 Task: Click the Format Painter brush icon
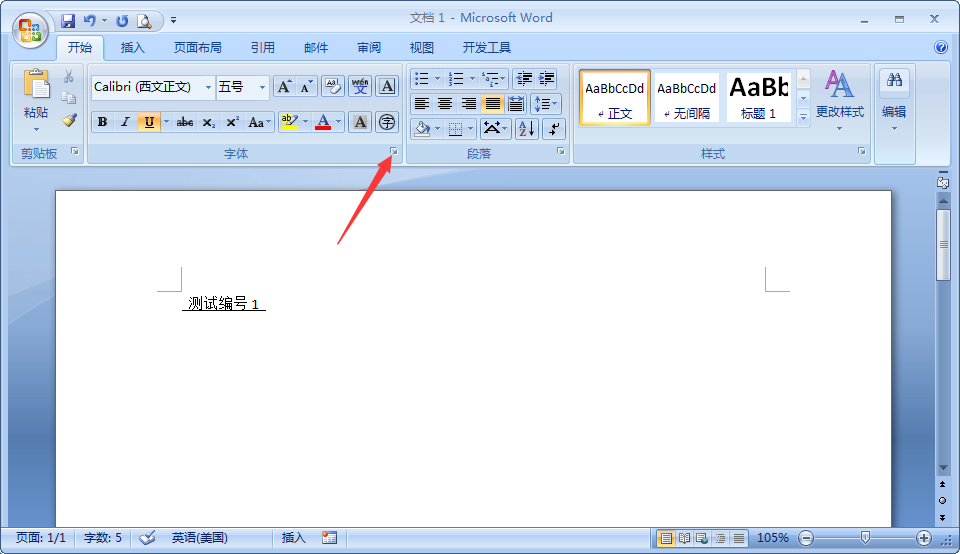(69, 120)
